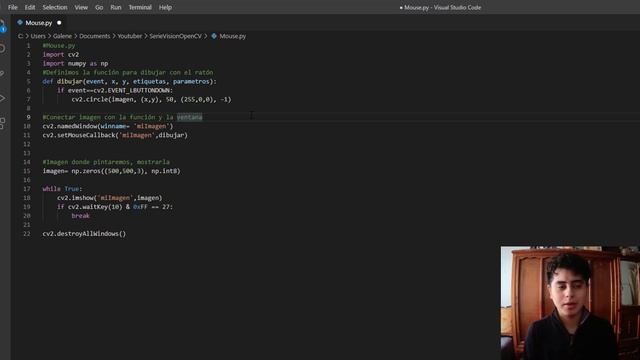Open the Help menu
The width and height of the screenshot is (640, 360).
click(165, 7)
